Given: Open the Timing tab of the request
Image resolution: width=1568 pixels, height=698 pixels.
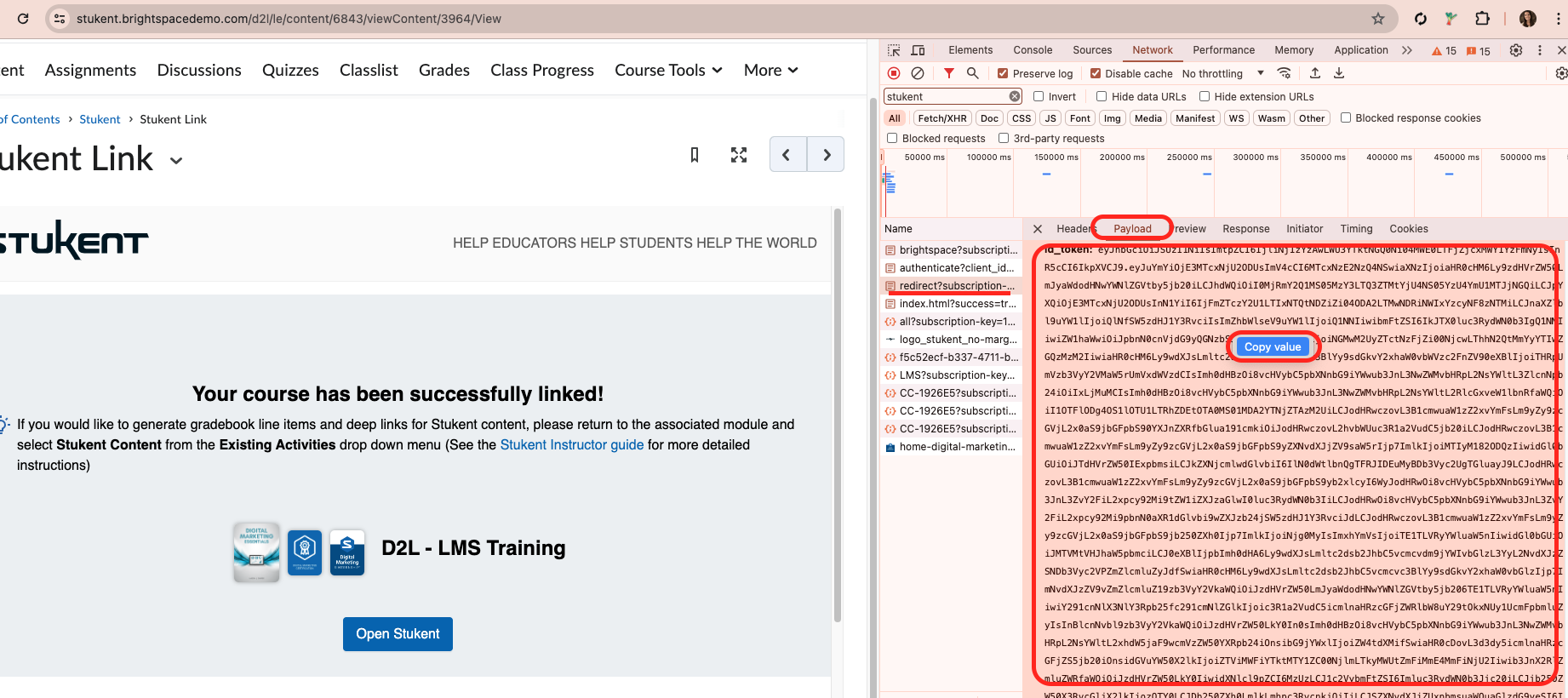Looking at the screenshot, I should click(1356, 229).
